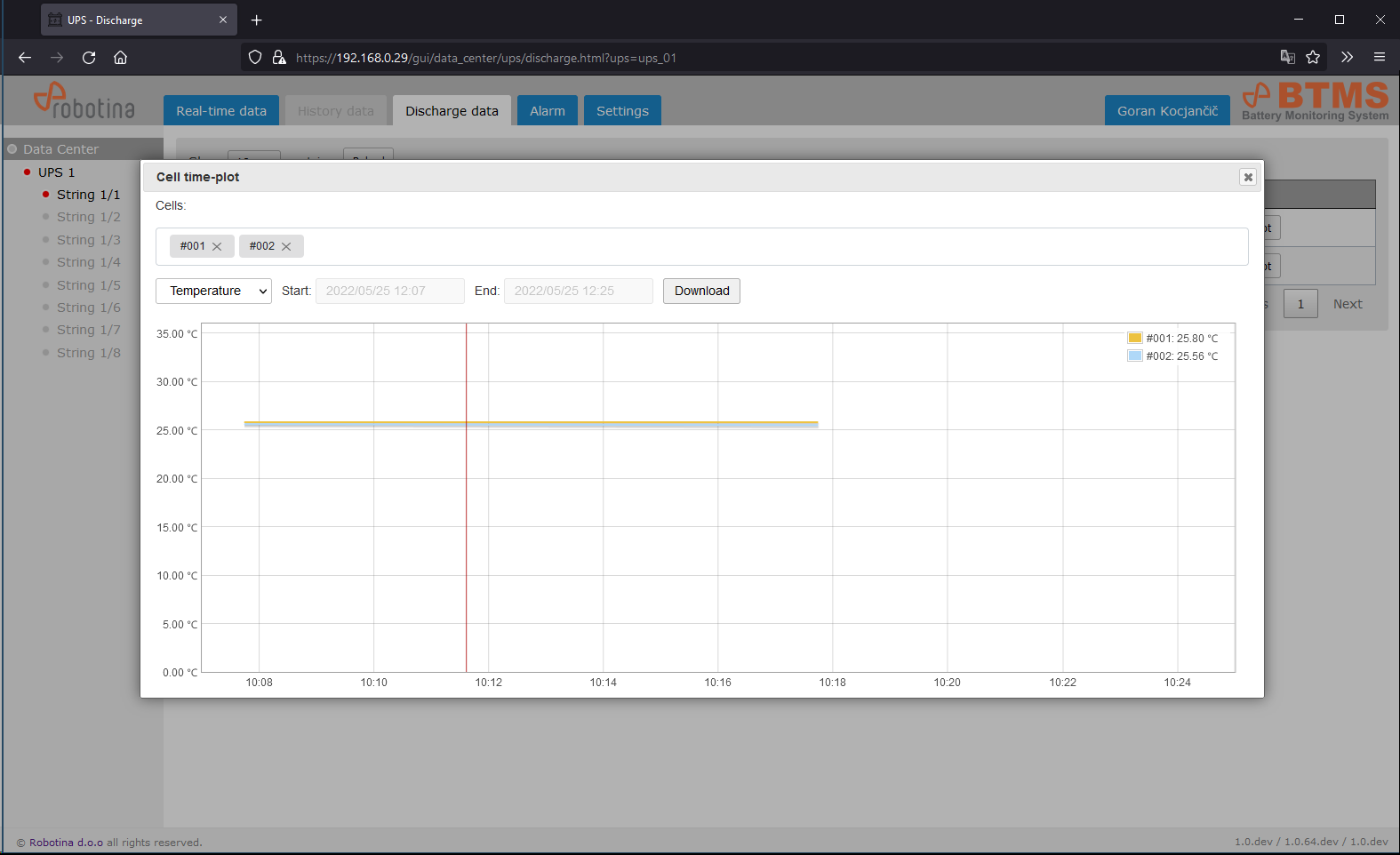Open the Alarm tab
The height and width of the screenshot is (855, 1400).
[x=547, y=111]
